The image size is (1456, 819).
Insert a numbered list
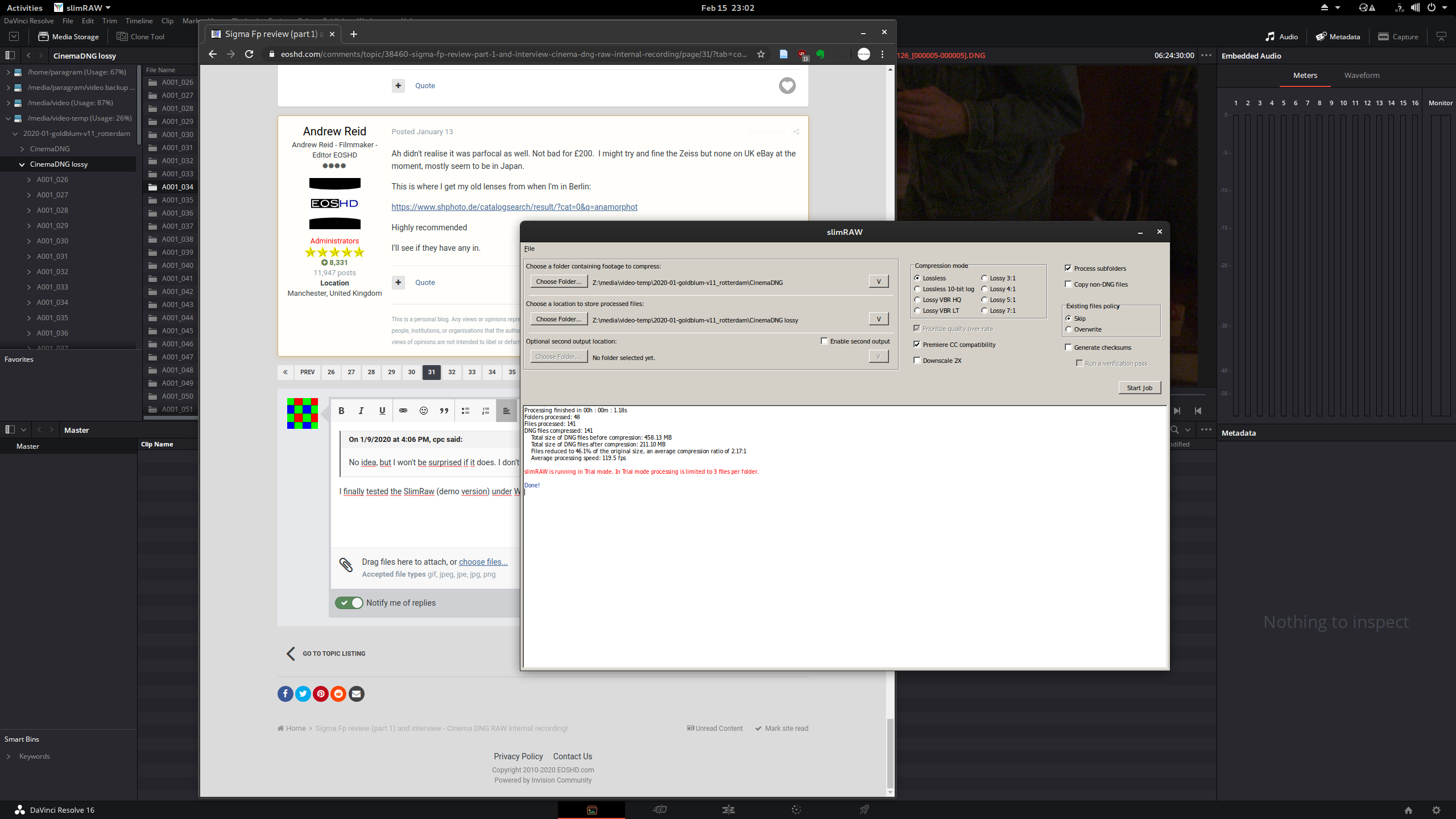pyautogui.click(x=486, y=411)
